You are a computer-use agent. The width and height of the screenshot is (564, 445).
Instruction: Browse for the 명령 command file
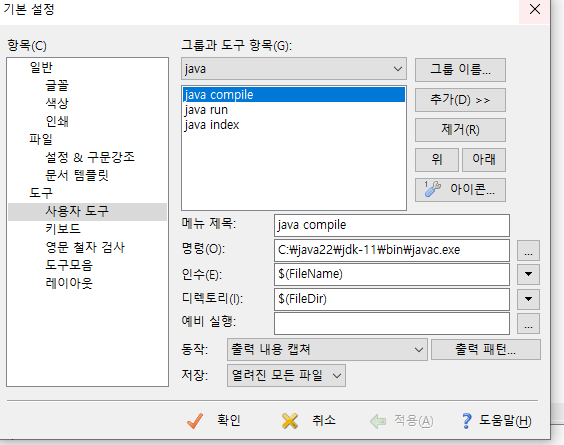coord(528,250)
